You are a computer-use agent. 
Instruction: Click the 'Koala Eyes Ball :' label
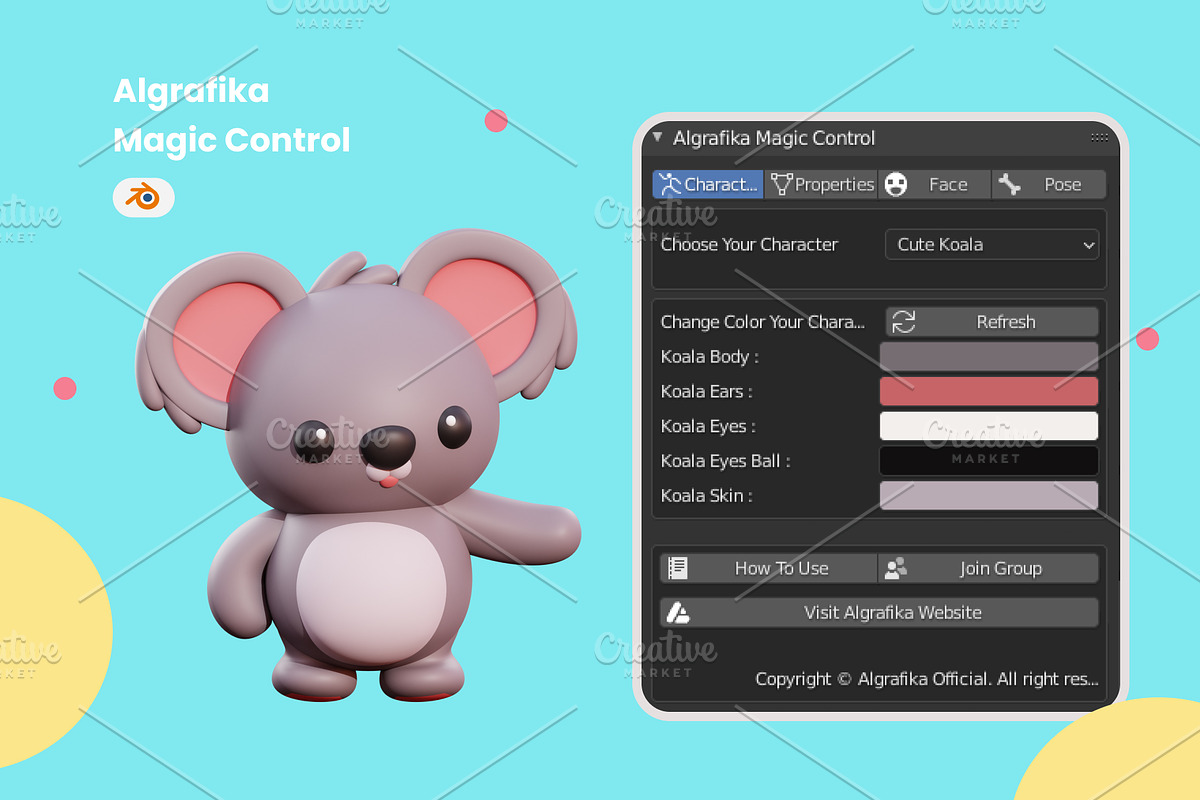point(725,461)
